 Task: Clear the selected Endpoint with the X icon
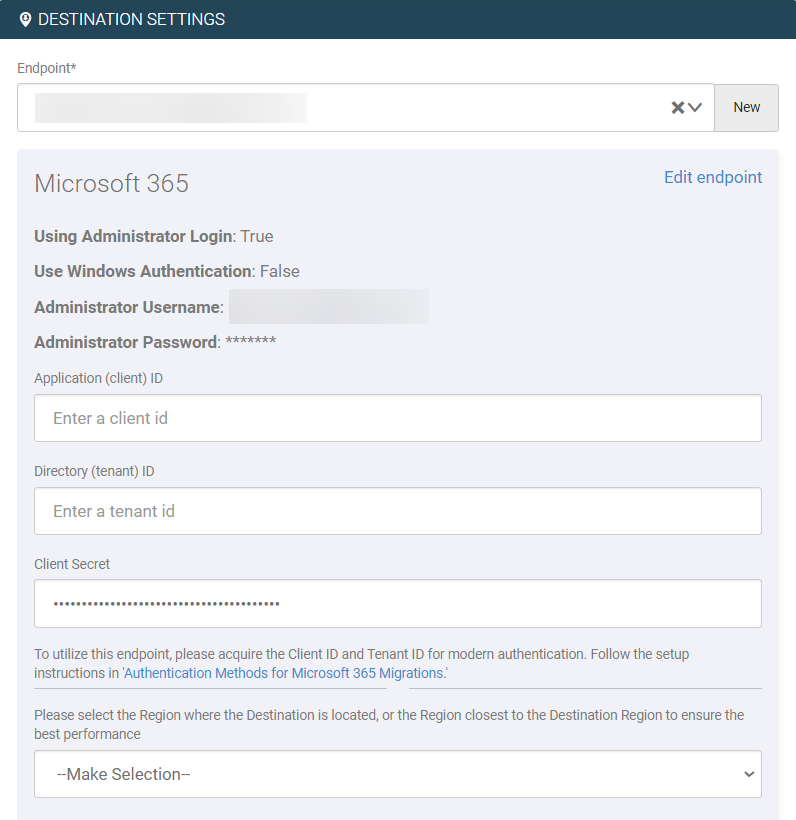677,108
